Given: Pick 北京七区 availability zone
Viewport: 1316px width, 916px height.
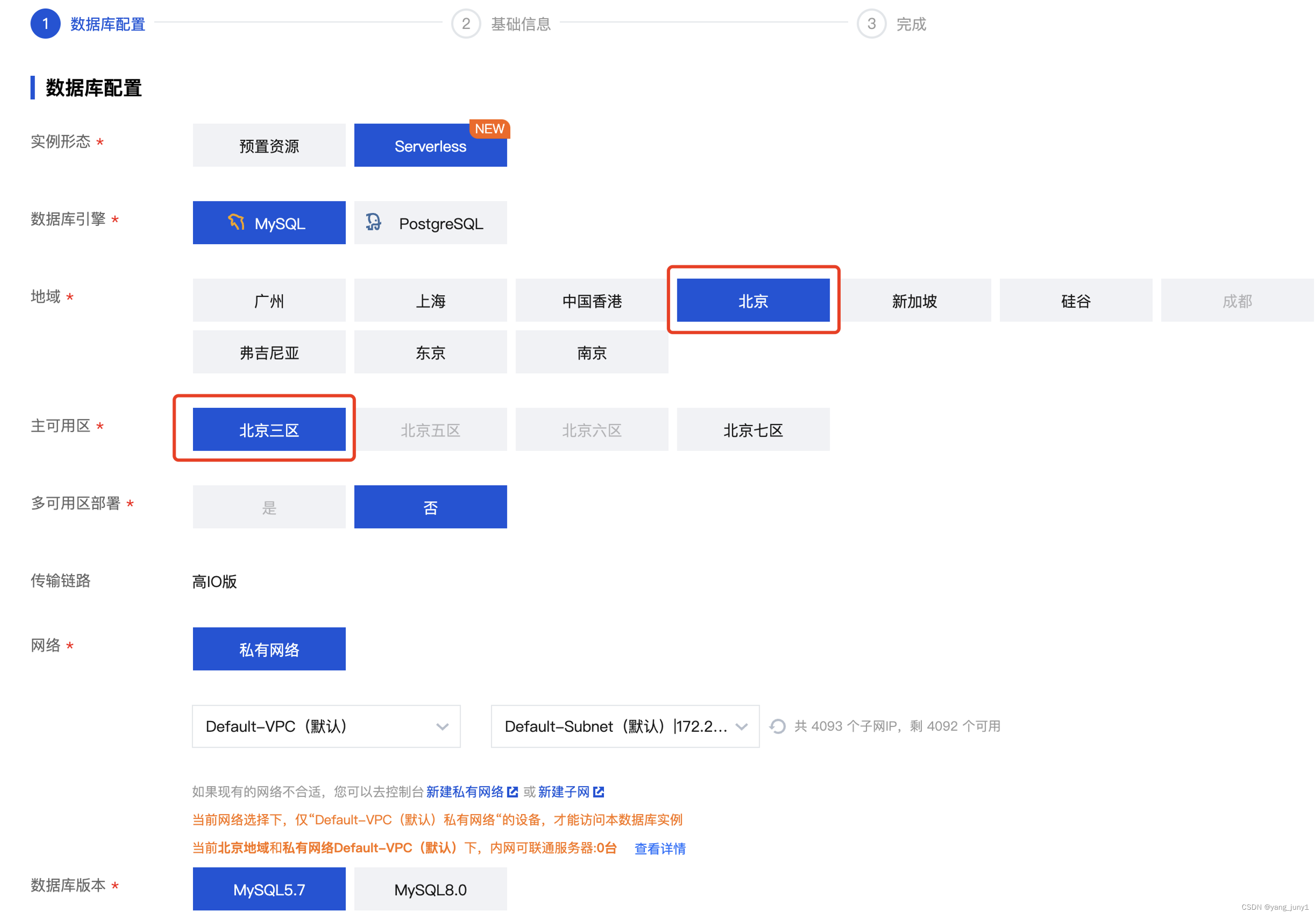Looking at the screenshot, I should tap(753, 430).
